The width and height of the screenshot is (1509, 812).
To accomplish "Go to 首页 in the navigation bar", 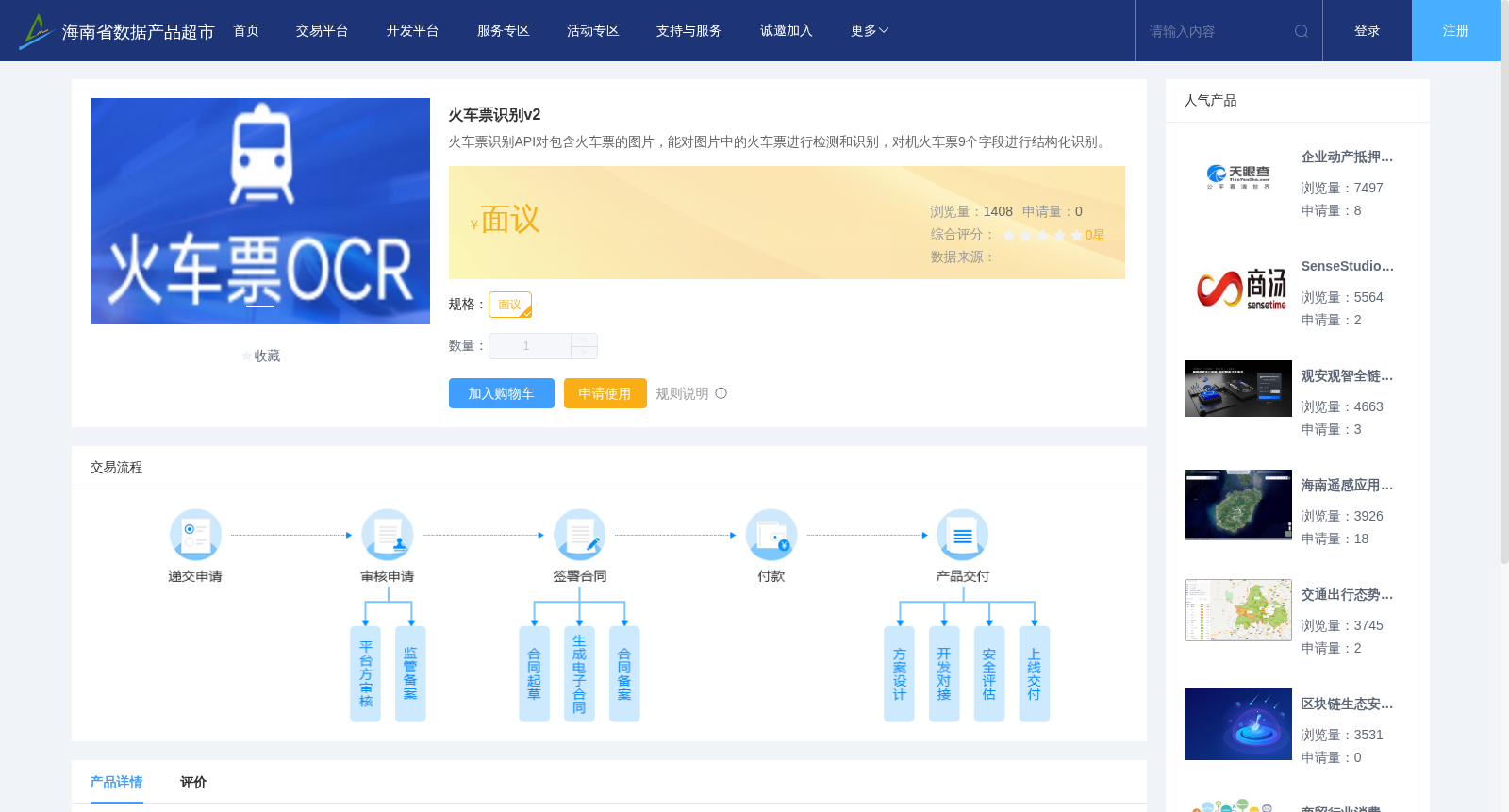I will coord(246,31).
